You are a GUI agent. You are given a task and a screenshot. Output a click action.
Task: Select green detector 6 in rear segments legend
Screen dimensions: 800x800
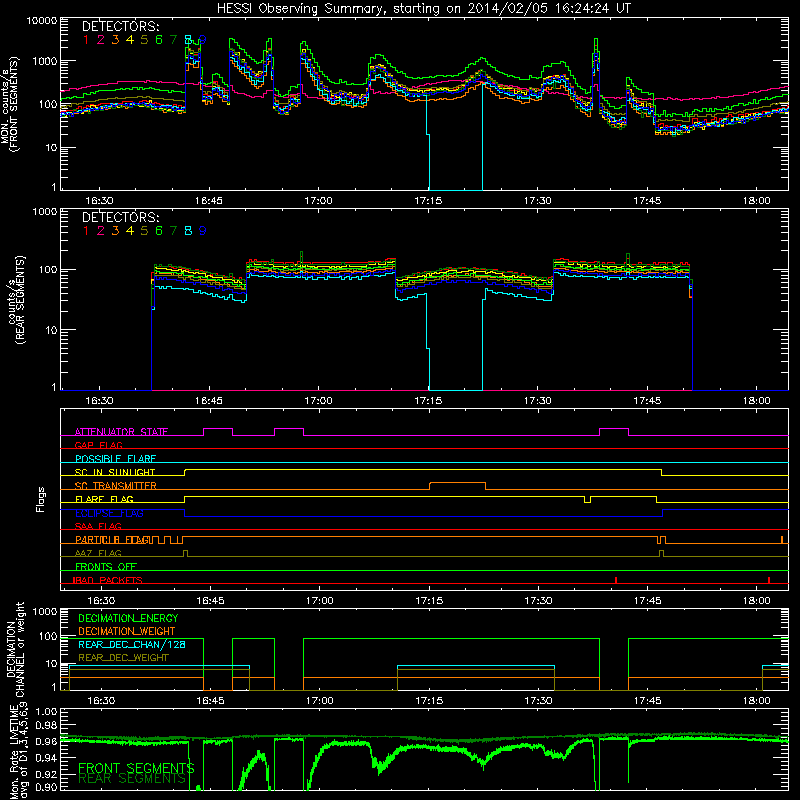(159, 231)
